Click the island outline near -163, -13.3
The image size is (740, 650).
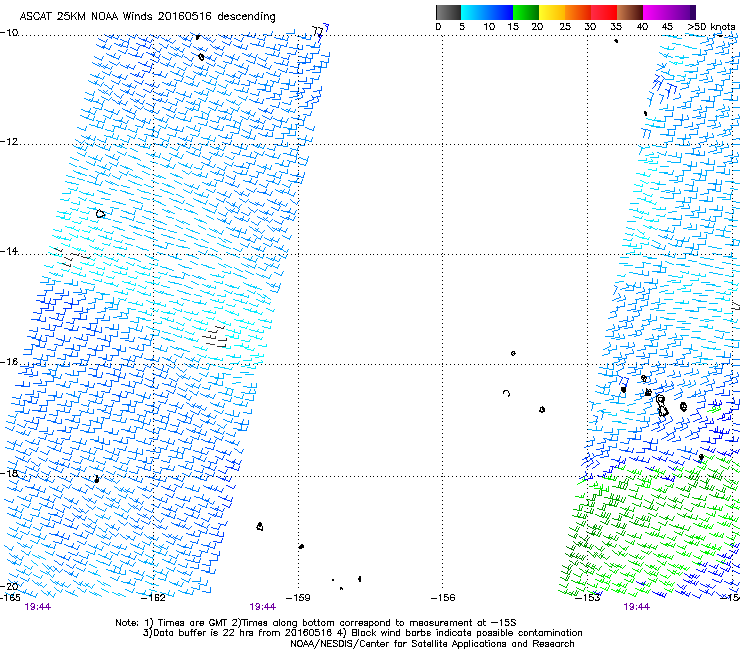click(100, 214)
